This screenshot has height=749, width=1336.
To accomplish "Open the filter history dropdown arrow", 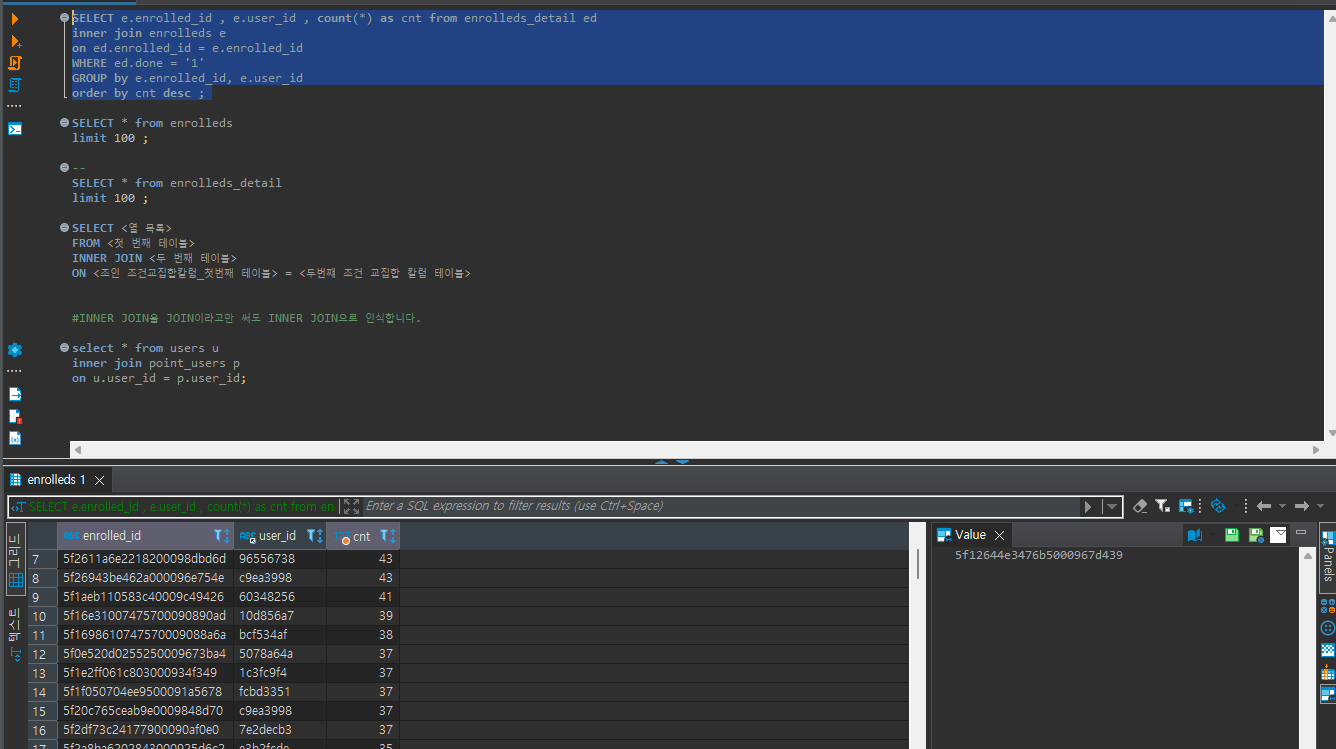I will [1111, 506].
